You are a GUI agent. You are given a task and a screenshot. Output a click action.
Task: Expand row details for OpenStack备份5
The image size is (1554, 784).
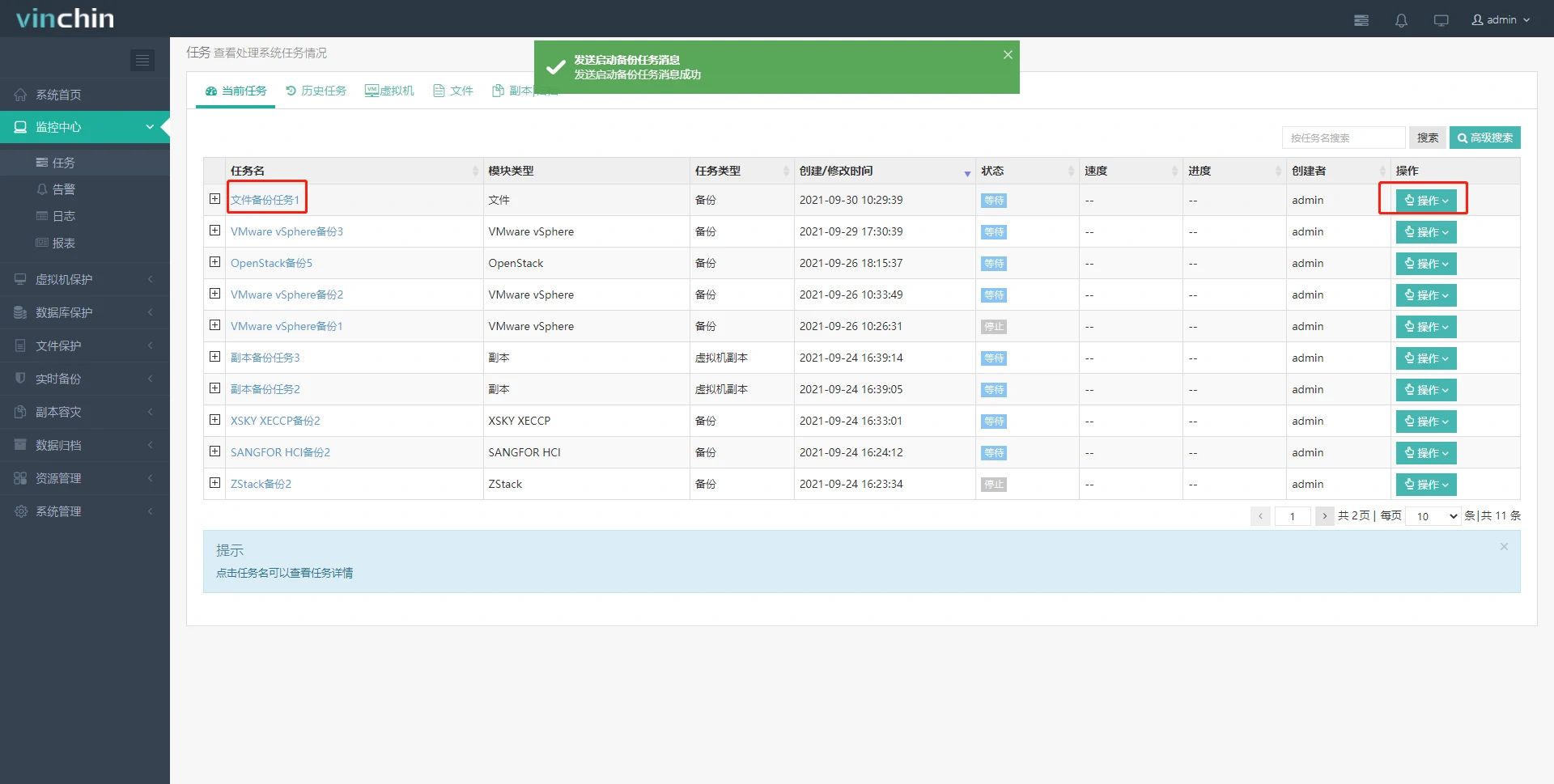[214, 262]
